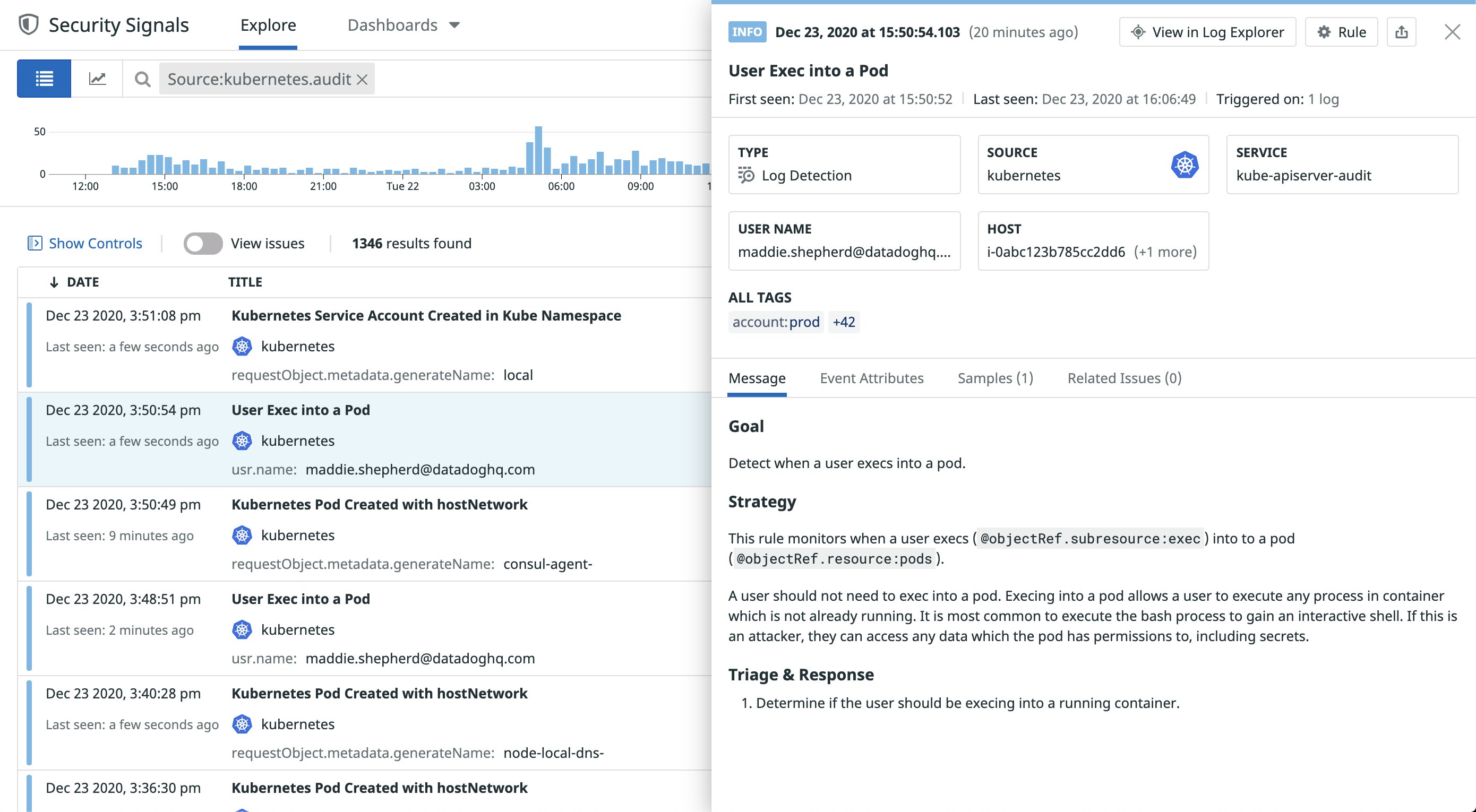The image size is (1476, 812).
Task: Expand the +42 tags list
Action: pos(844,322)
